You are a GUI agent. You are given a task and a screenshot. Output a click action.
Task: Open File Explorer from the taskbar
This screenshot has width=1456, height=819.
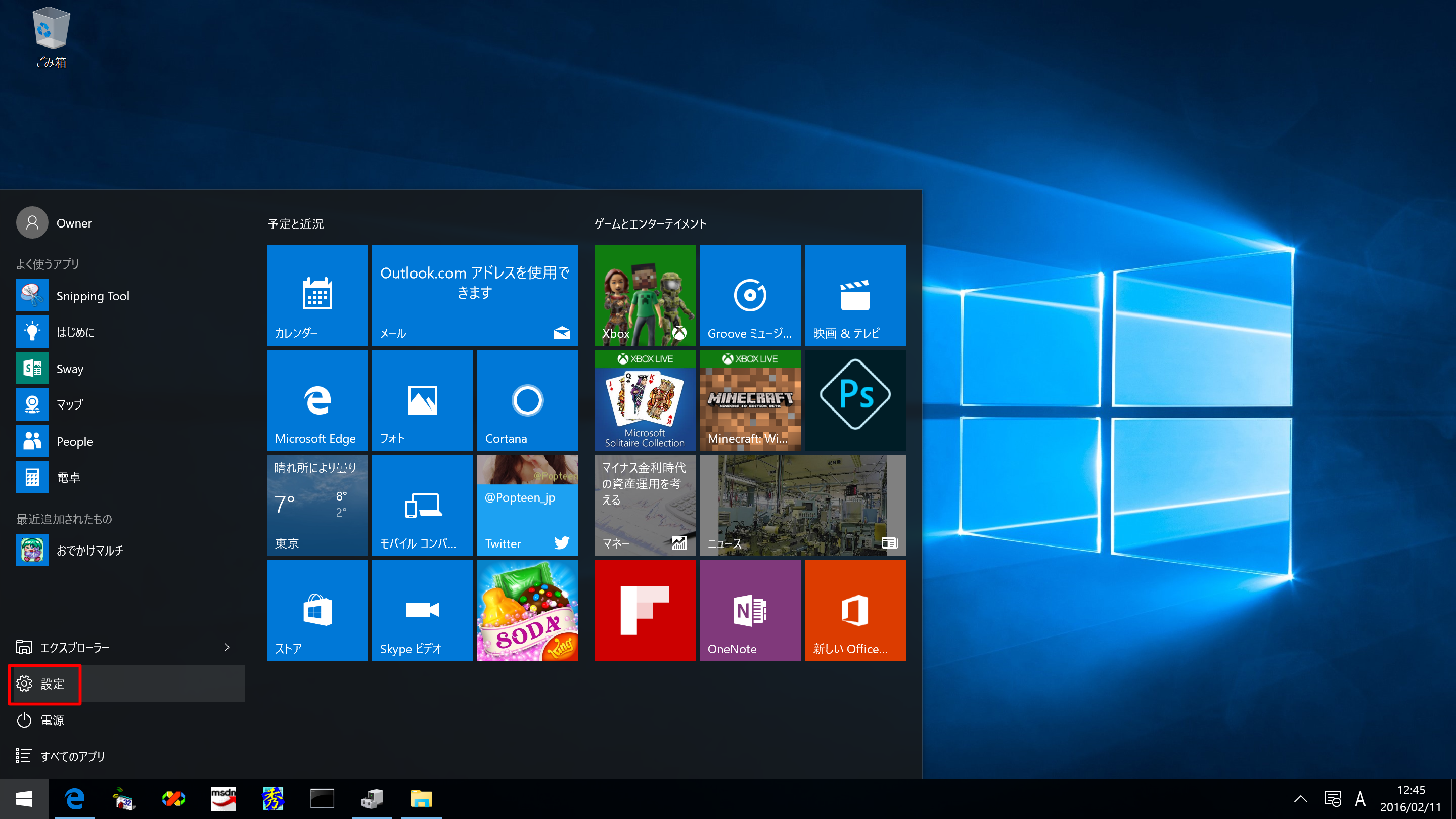pos(422,799)
